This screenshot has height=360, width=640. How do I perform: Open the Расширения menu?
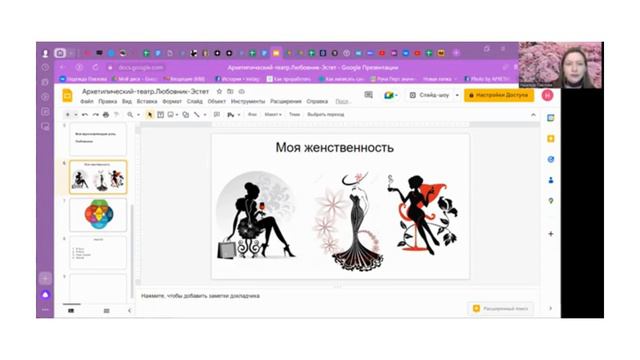pyautogui.click(x=286, y=101)
